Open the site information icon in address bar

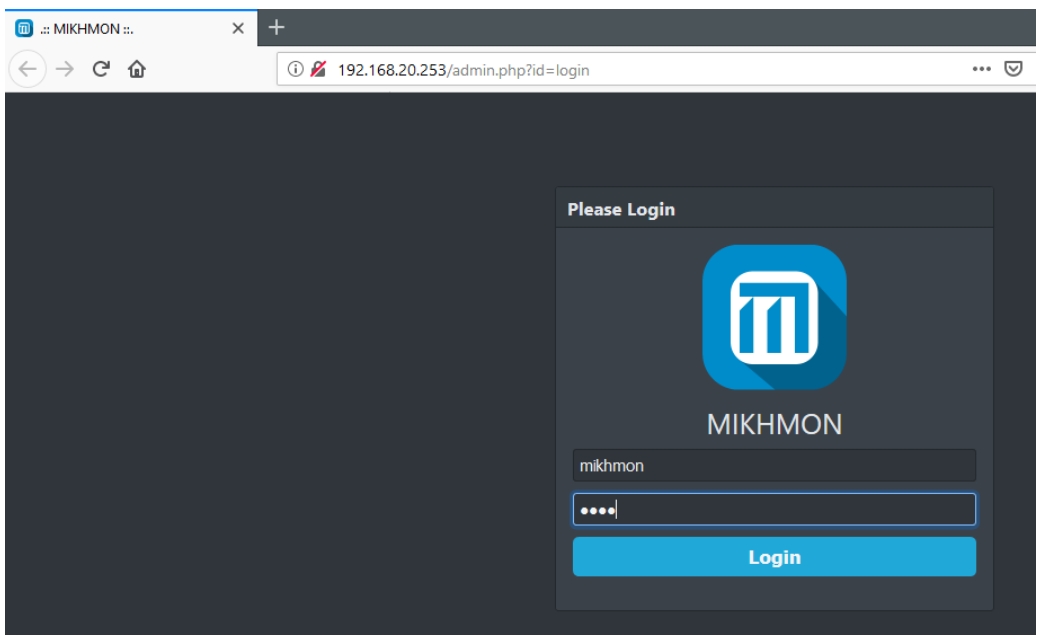tap(295, 69)
